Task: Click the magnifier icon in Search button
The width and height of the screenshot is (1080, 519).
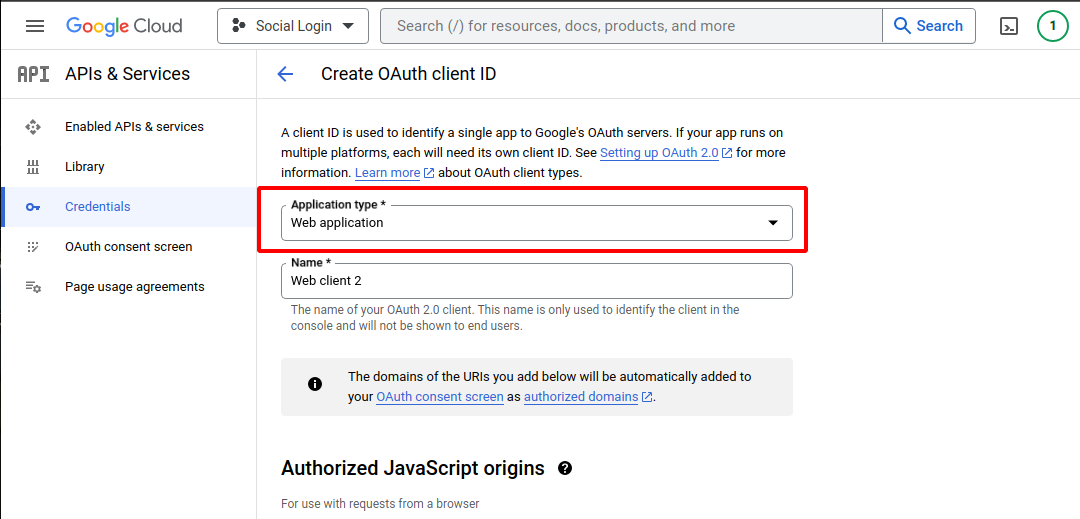Action: (902, 26)
